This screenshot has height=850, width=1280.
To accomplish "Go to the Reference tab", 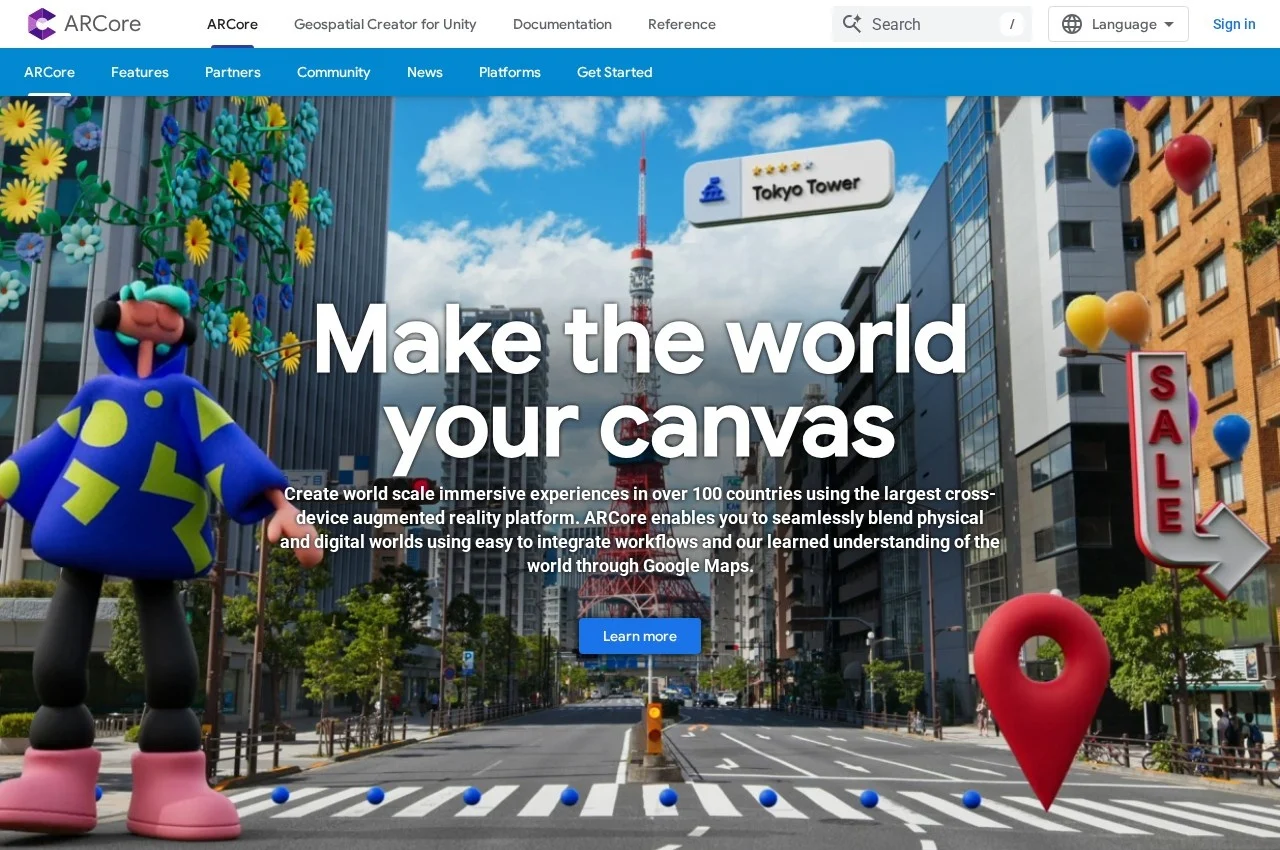I will (x=682, y=24).
